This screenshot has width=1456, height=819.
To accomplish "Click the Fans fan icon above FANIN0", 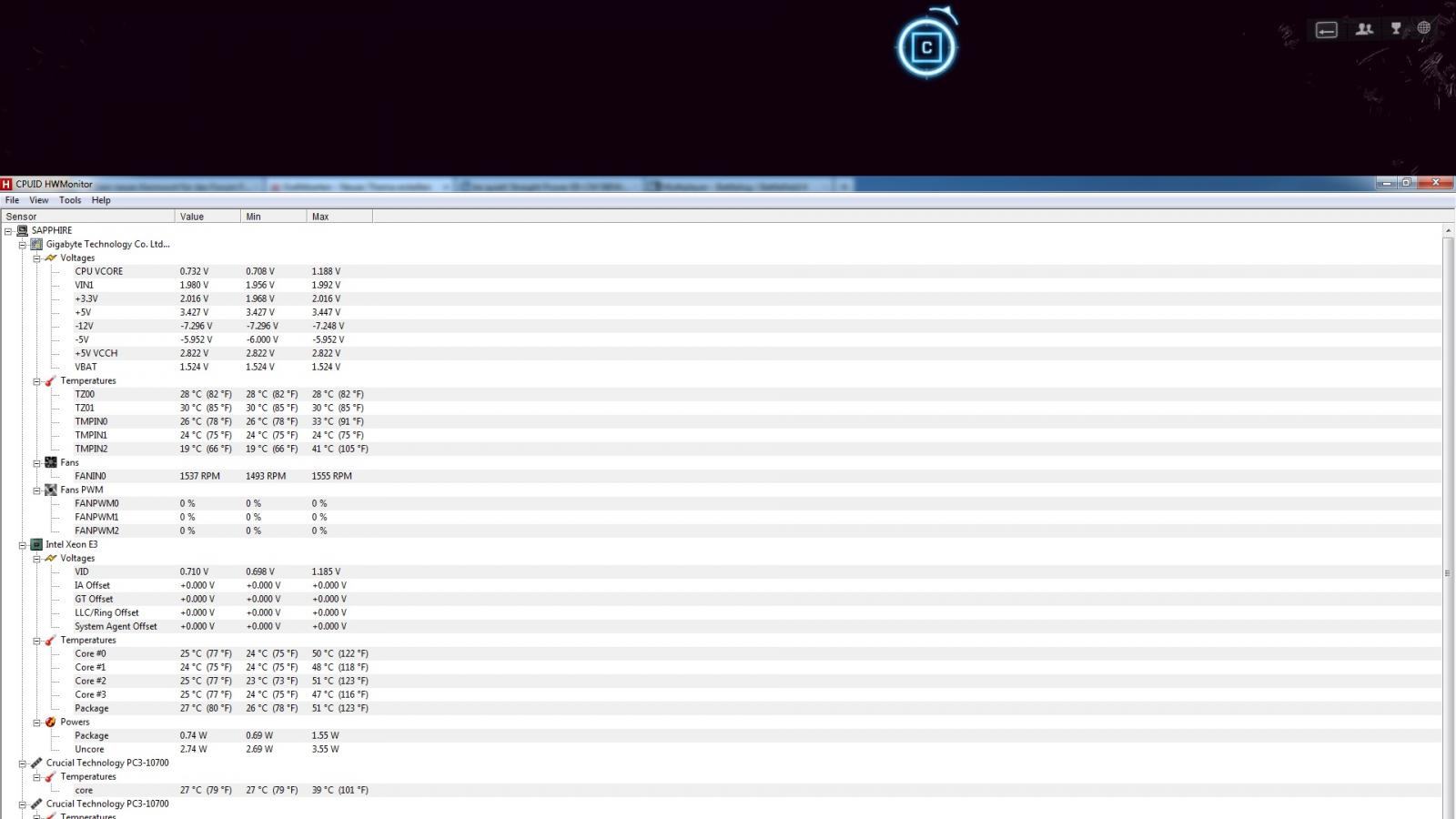I will (x=51, y=462).
